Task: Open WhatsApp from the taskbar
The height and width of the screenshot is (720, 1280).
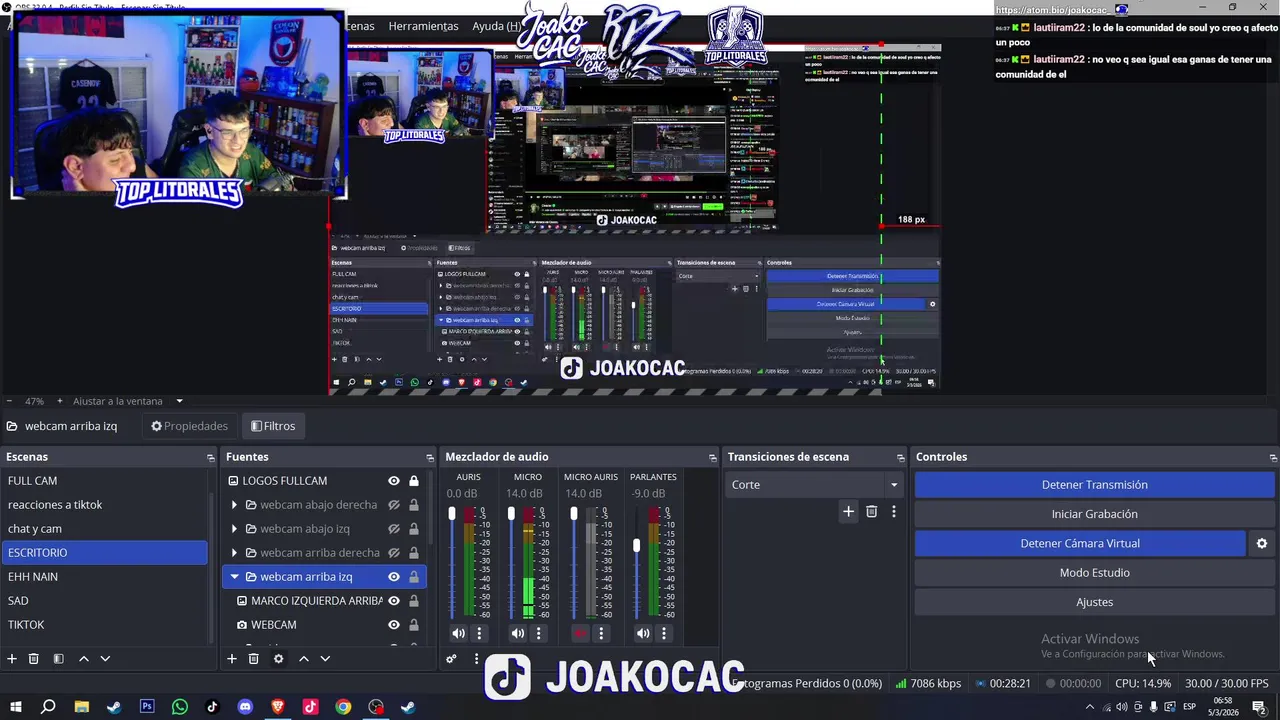Action: (180, 707)
